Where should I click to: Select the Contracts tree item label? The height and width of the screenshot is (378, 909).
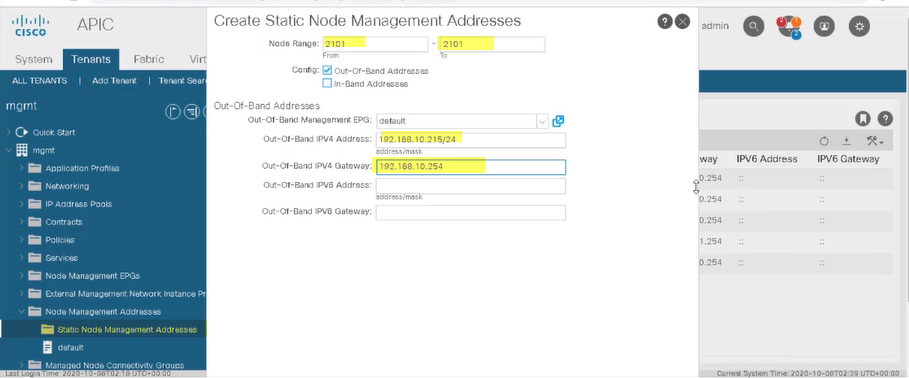pyautogui.click(x=64, y=222)
